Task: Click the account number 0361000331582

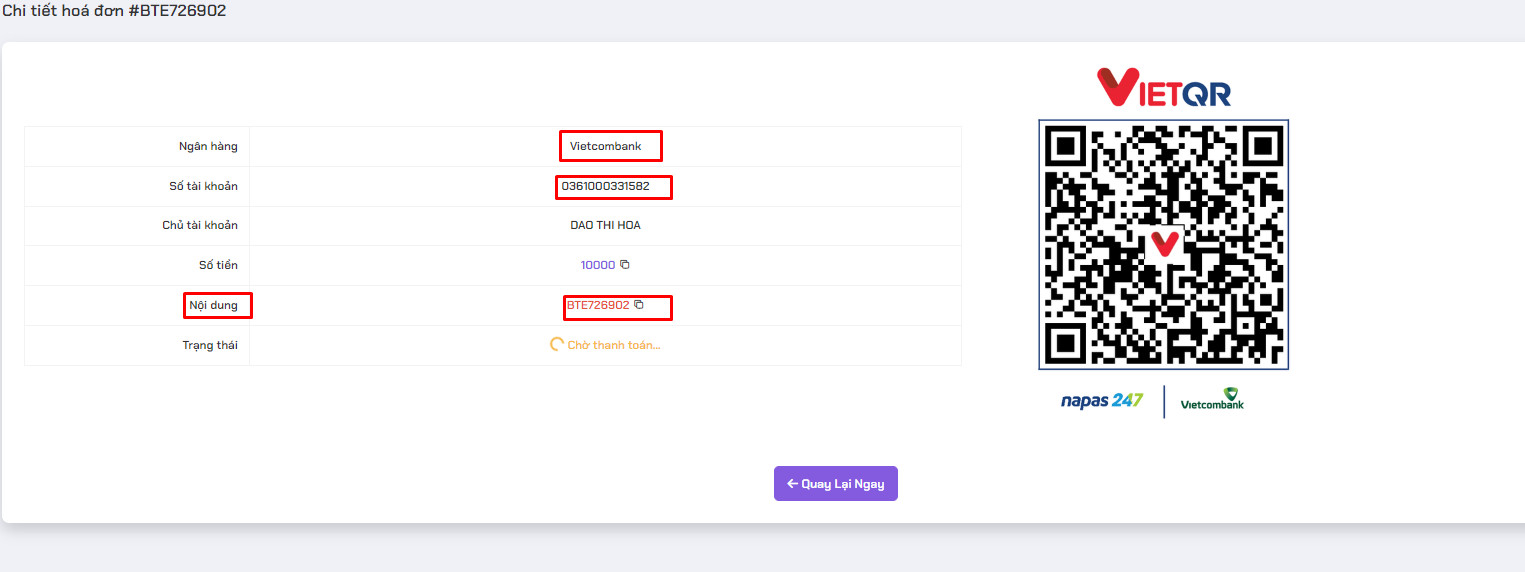Action: coord(605,186)
